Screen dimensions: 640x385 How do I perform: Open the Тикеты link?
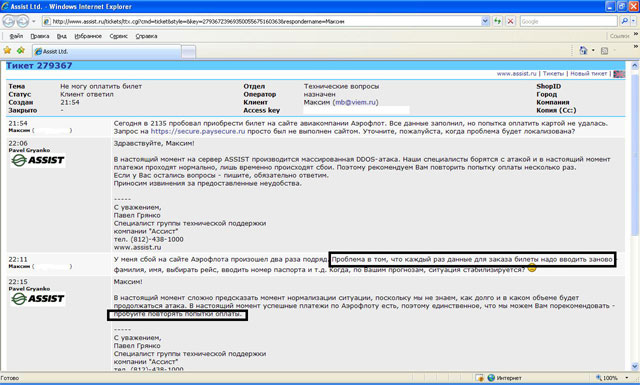tap(553, 74)
